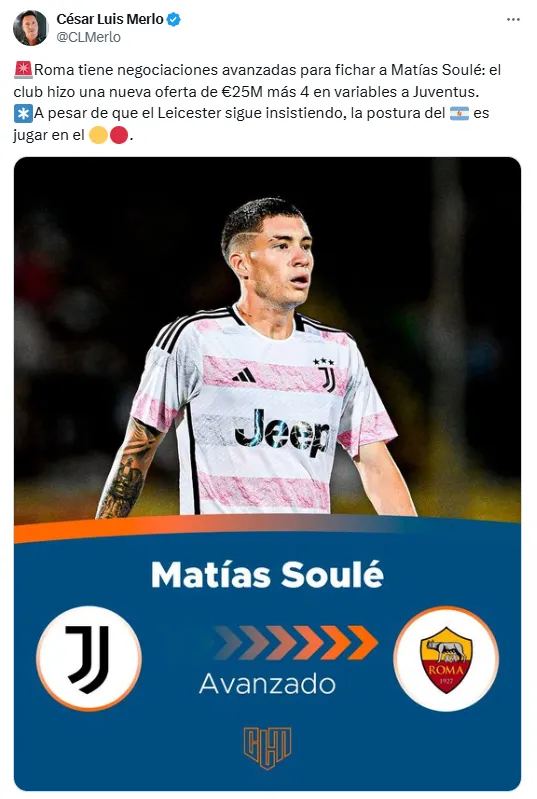Click César Luis Merlo's profile avatar
Image resolution: width=537 pixels, height=799 pixels.
point(31,28)
